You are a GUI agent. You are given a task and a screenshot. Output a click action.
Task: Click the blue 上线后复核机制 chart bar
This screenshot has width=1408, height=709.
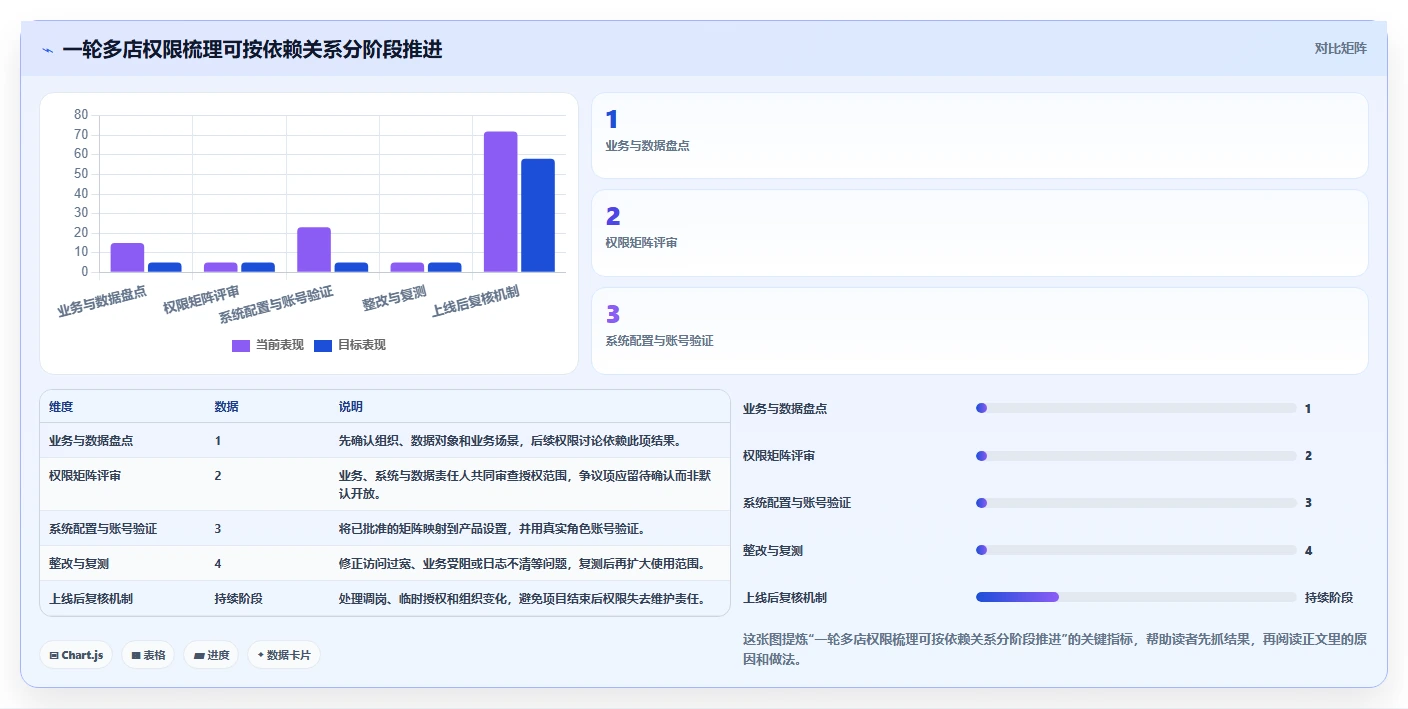[x=538, y=215]
